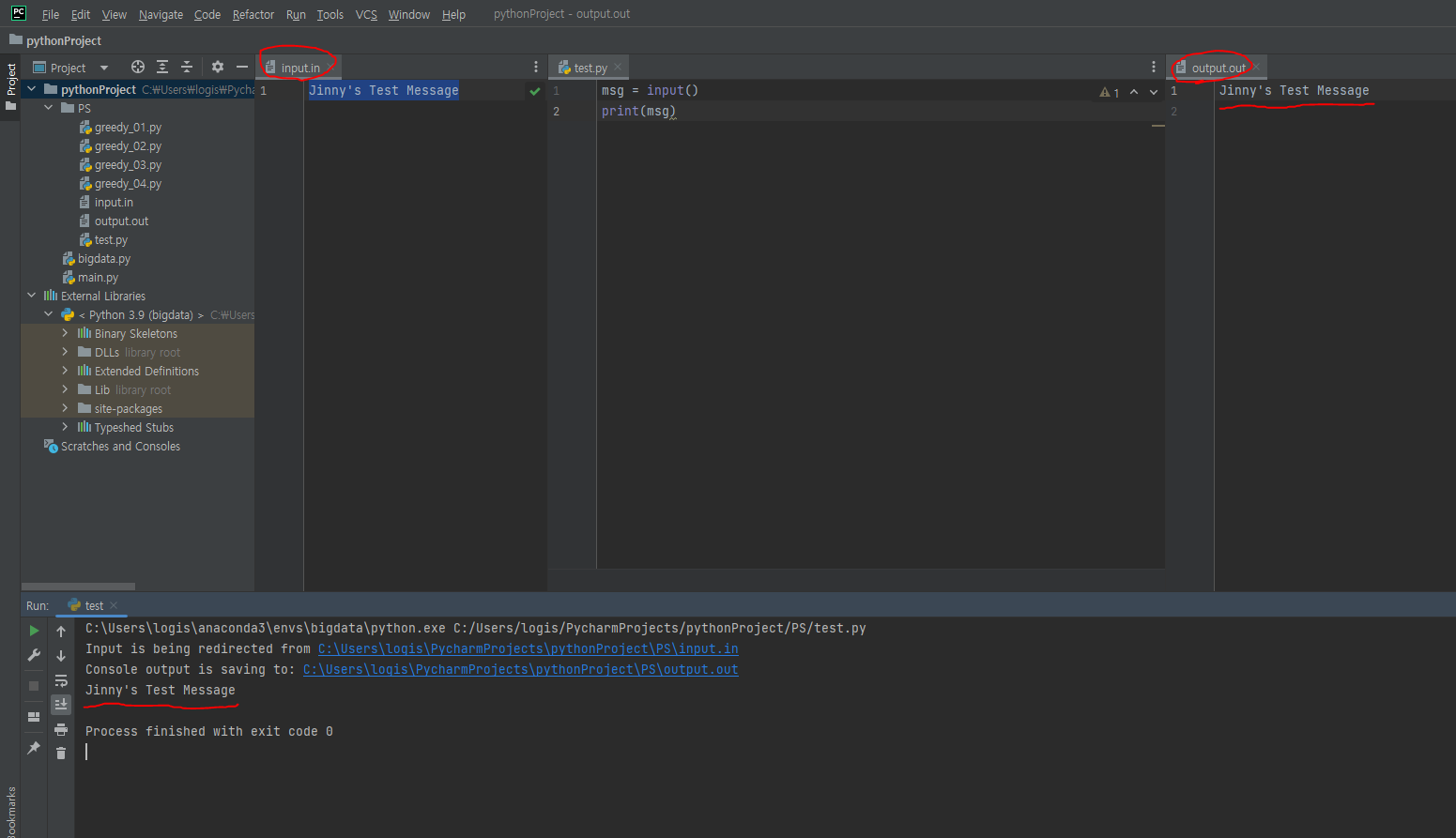
Task: Switch to the test.py editor tab
Action: [x=590, y=68]
